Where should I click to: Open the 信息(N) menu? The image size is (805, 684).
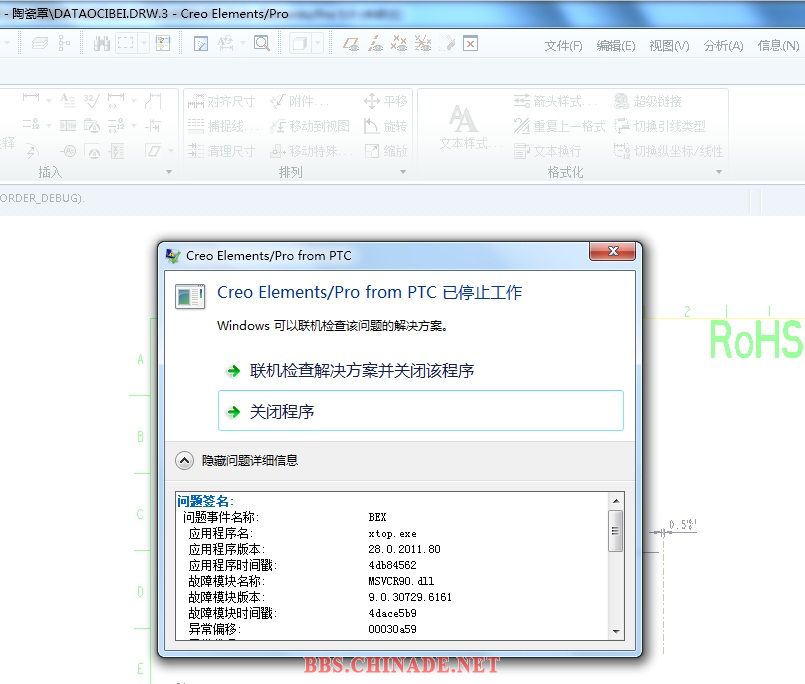coord(778,46)
